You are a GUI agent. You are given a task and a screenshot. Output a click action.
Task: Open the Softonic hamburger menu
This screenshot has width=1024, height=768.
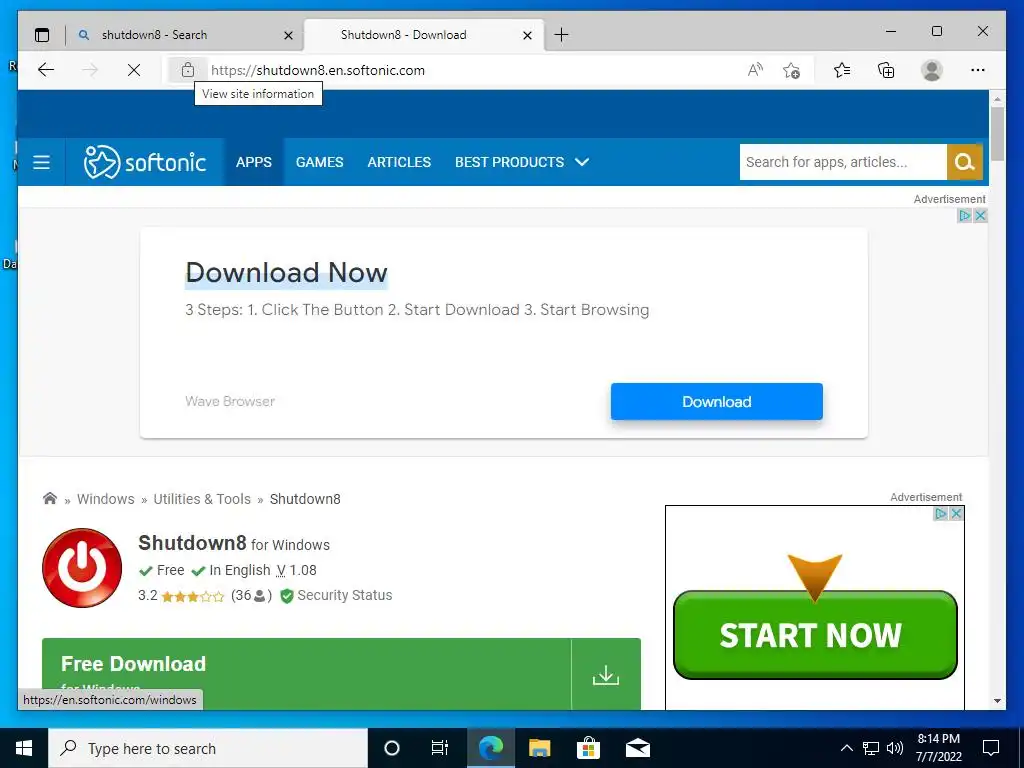pos(41,162)
